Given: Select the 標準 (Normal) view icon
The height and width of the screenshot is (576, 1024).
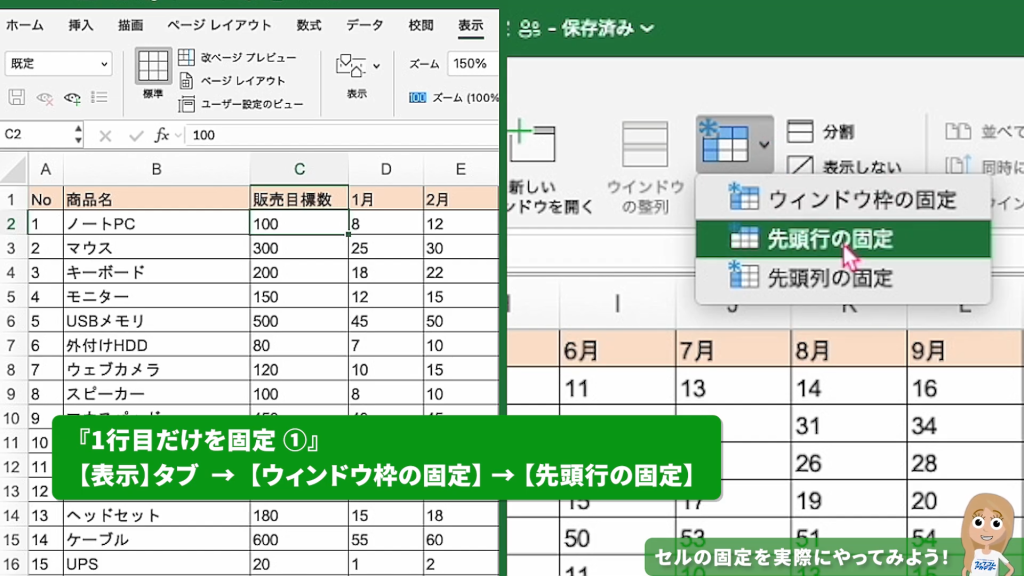Looking at the screenshot, I should (x=153, y=67).
